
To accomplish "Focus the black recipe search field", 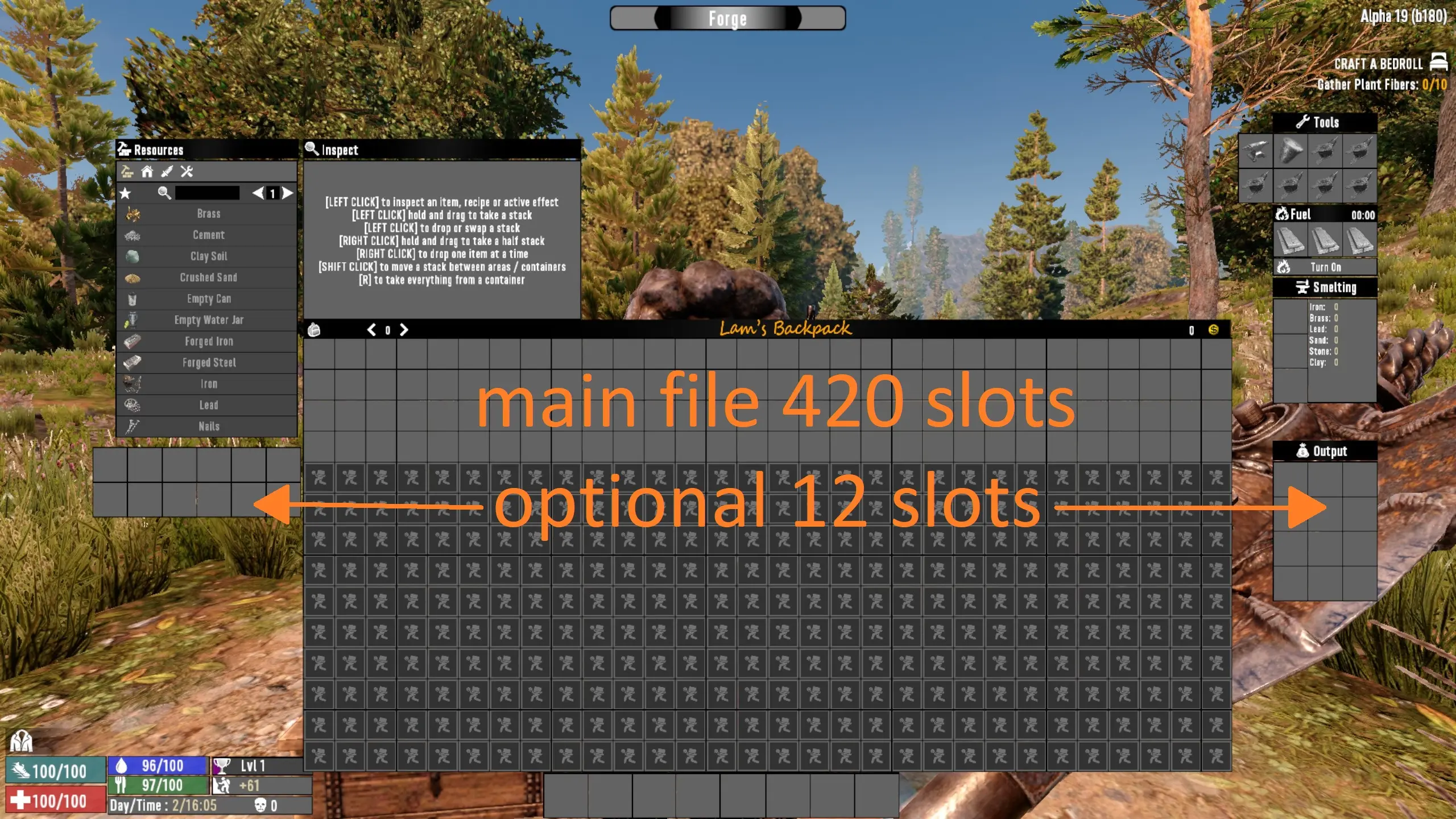I will coord(207,193).
